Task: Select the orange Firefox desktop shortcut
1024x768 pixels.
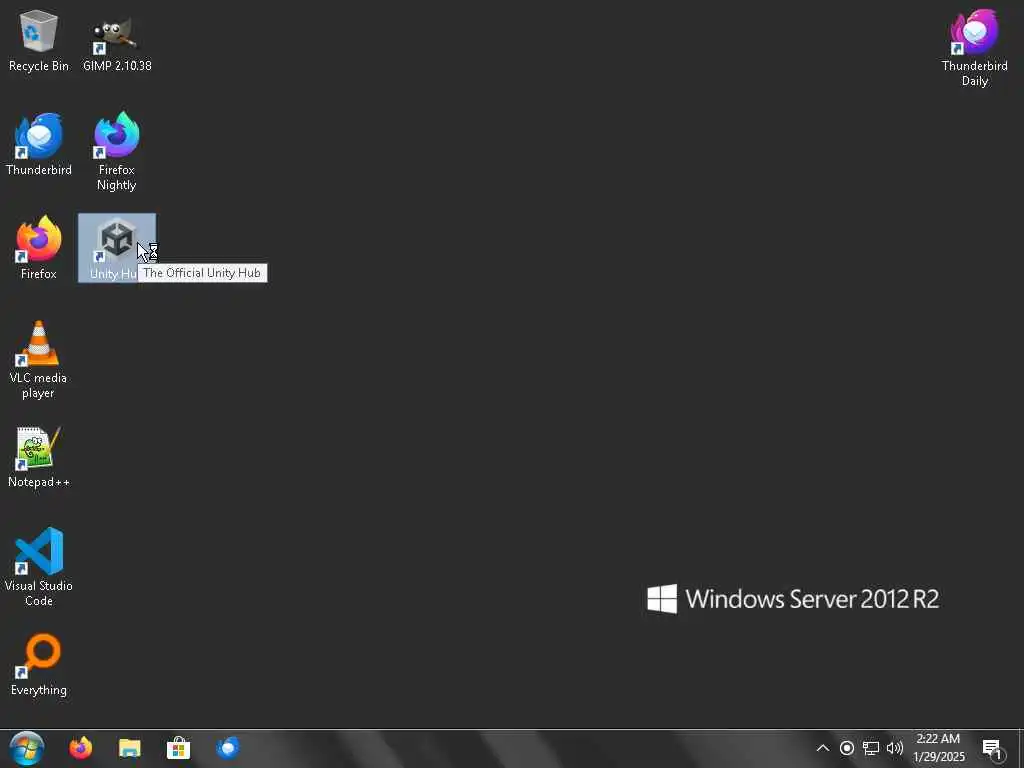Action: coord(39,248)
